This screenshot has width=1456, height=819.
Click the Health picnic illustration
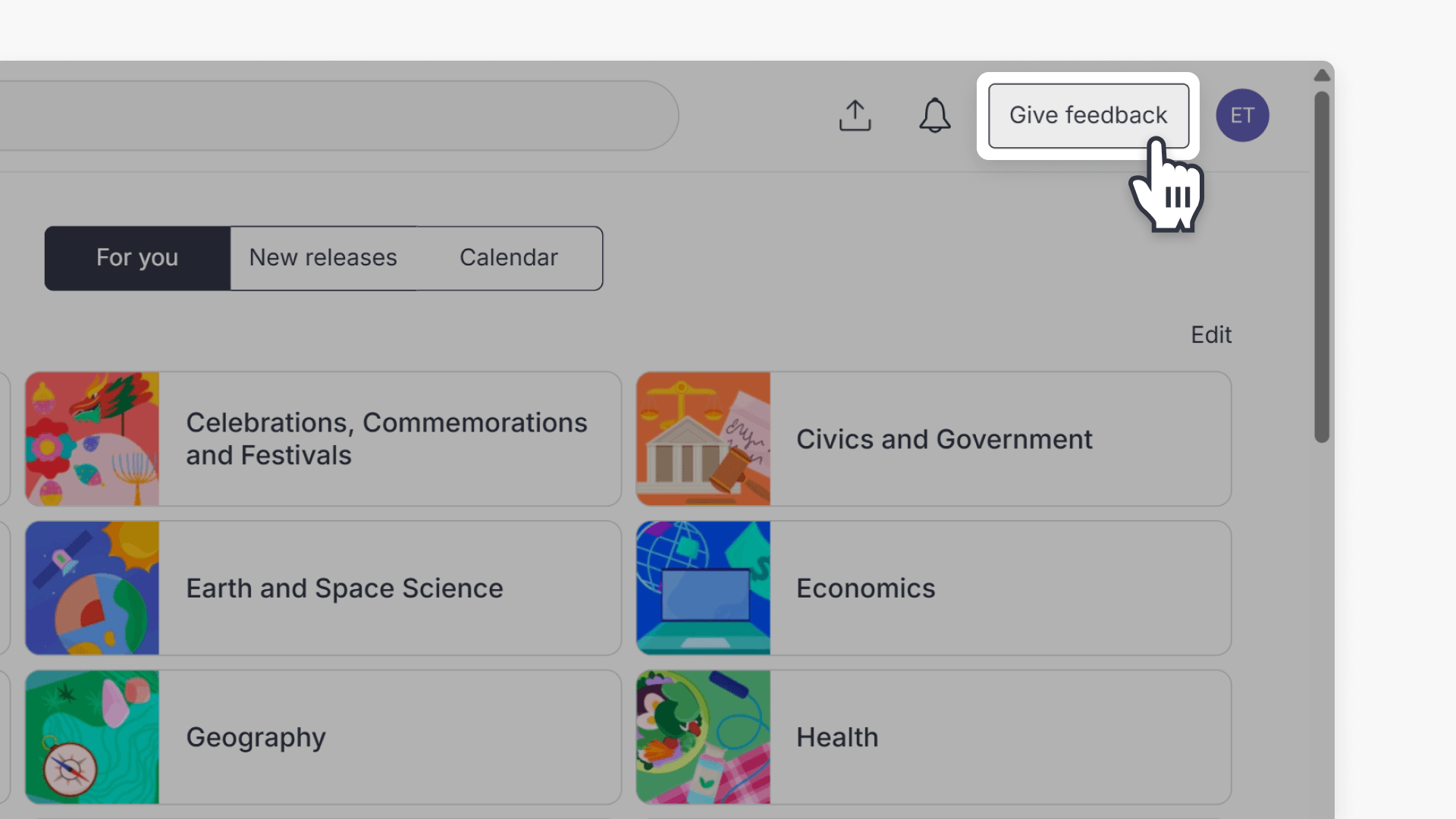pyautogui.click(x=703, y=736)
